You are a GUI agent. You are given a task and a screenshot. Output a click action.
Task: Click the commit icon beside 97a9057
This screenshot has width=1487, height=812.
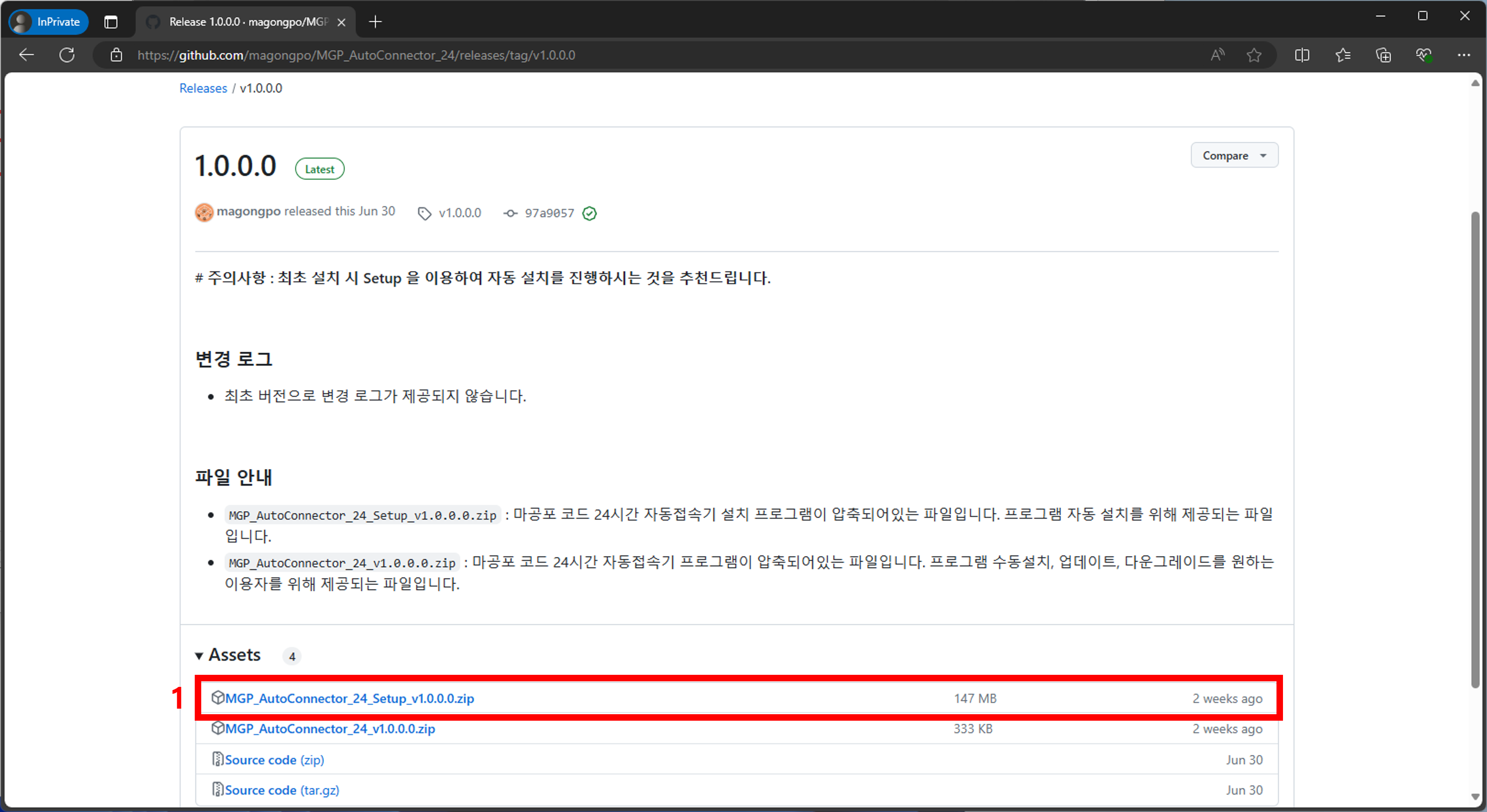click(511, 214)
